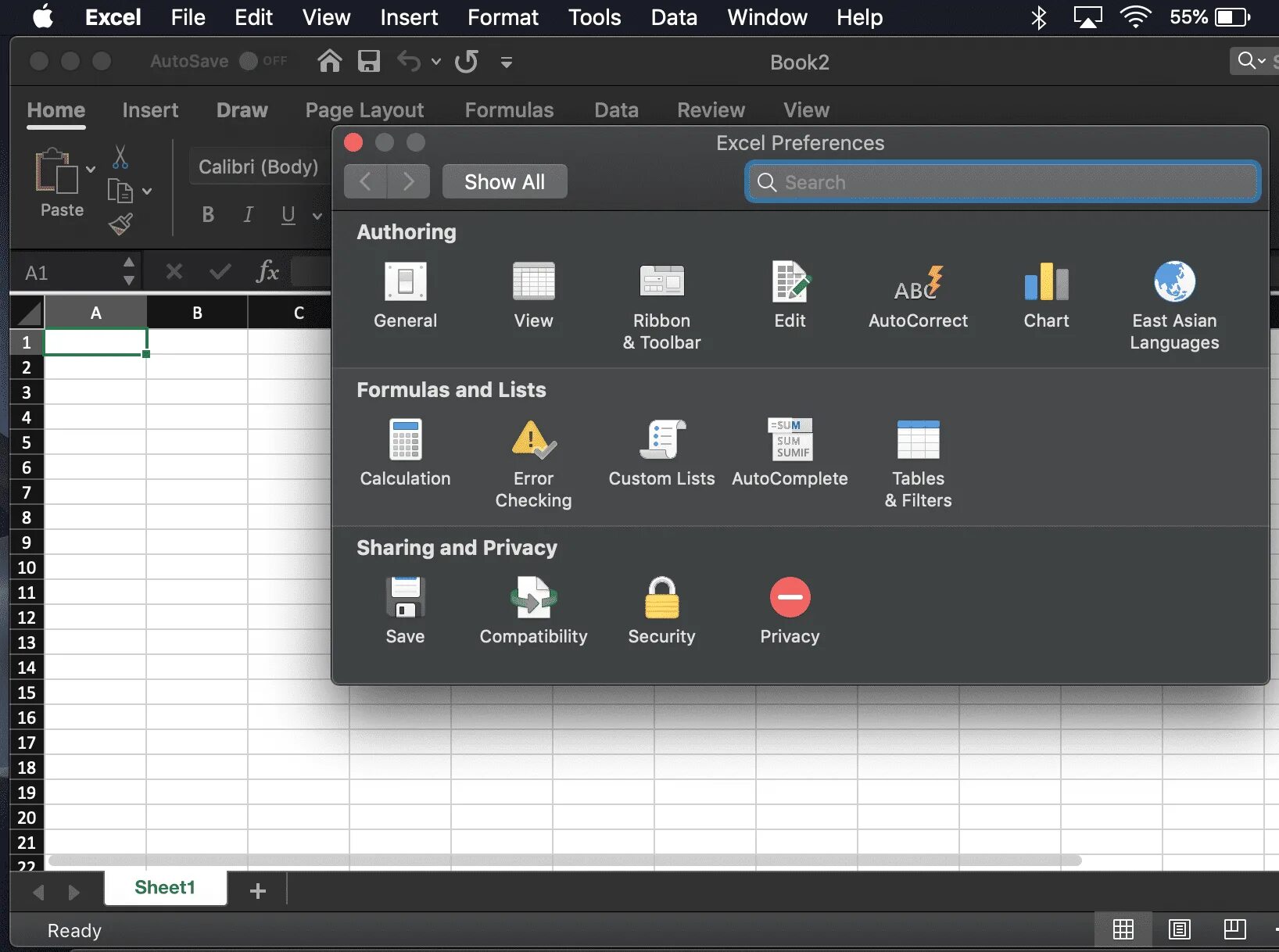Switch to Normal view in status bar
Image resolution: width=1279 pixels, height=952 pixels.
tap(1123, 929)
